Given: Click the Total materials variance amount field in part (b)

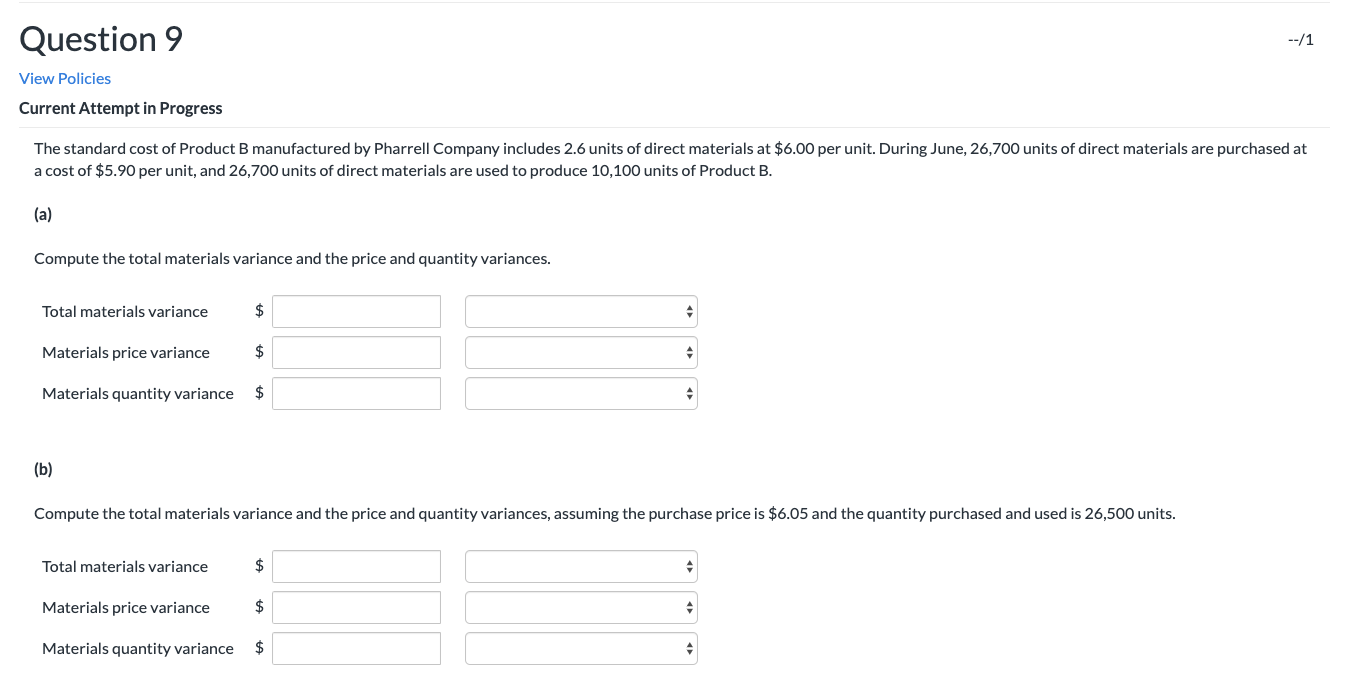Looking at the screenshot, I should click(x=356, y=566).
